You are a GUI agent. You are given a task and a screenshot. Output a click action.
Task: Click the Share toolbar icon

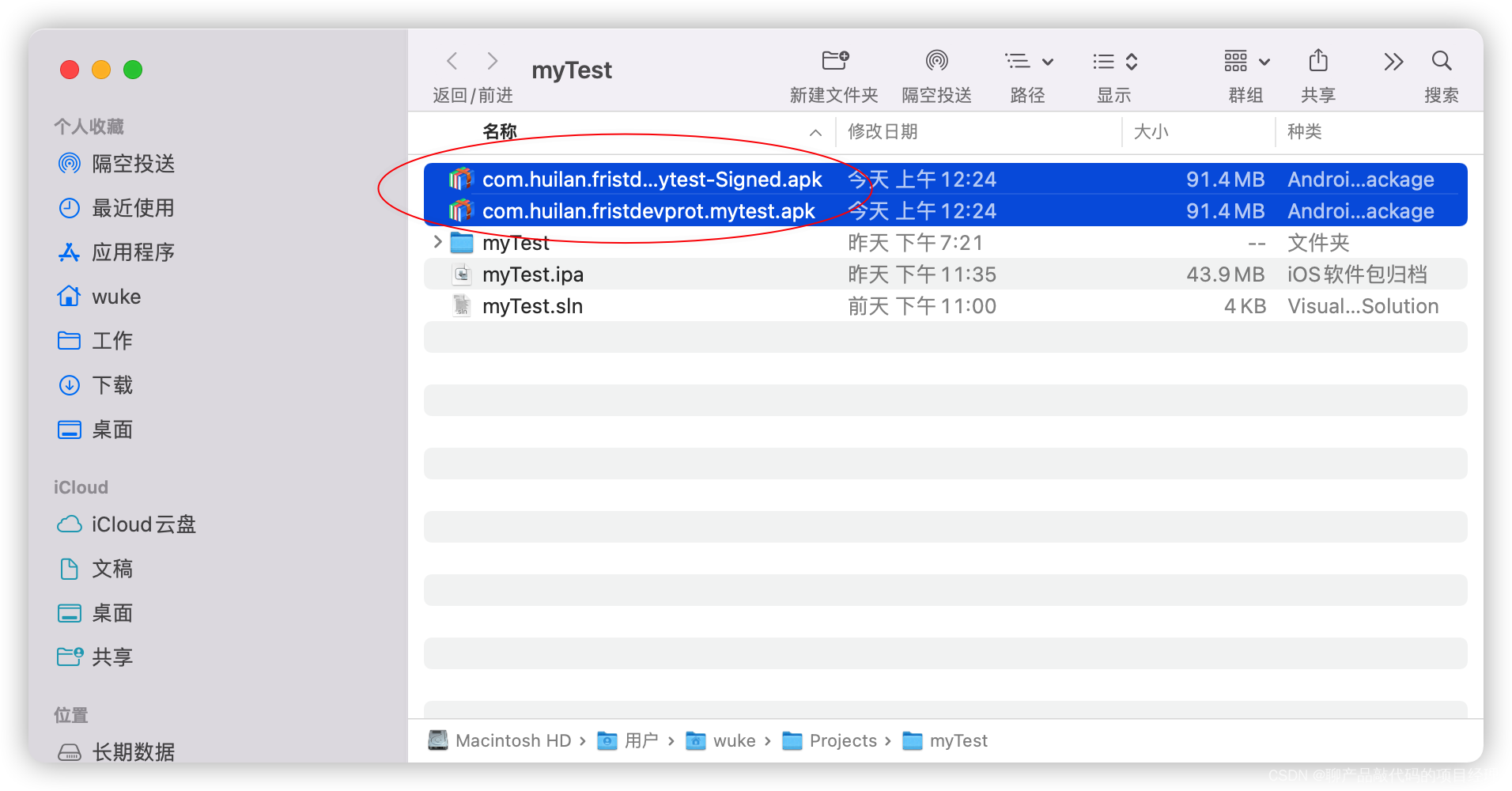click(x=1318, y=61)
